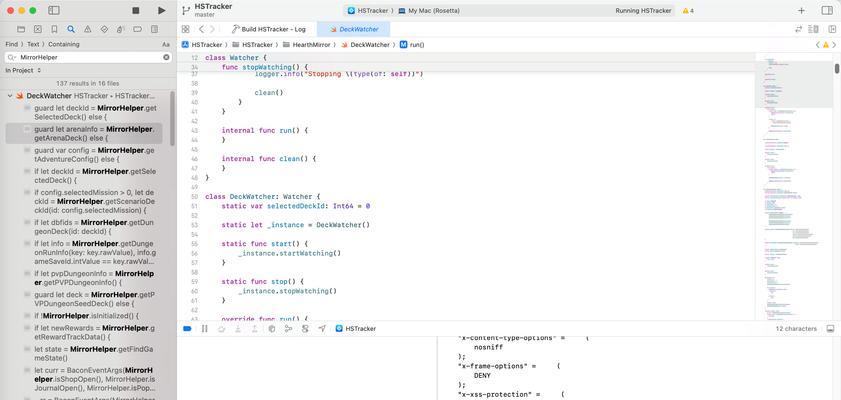Run the project with the play button
This screenshot has height=400, width=841.
(162, 10)
